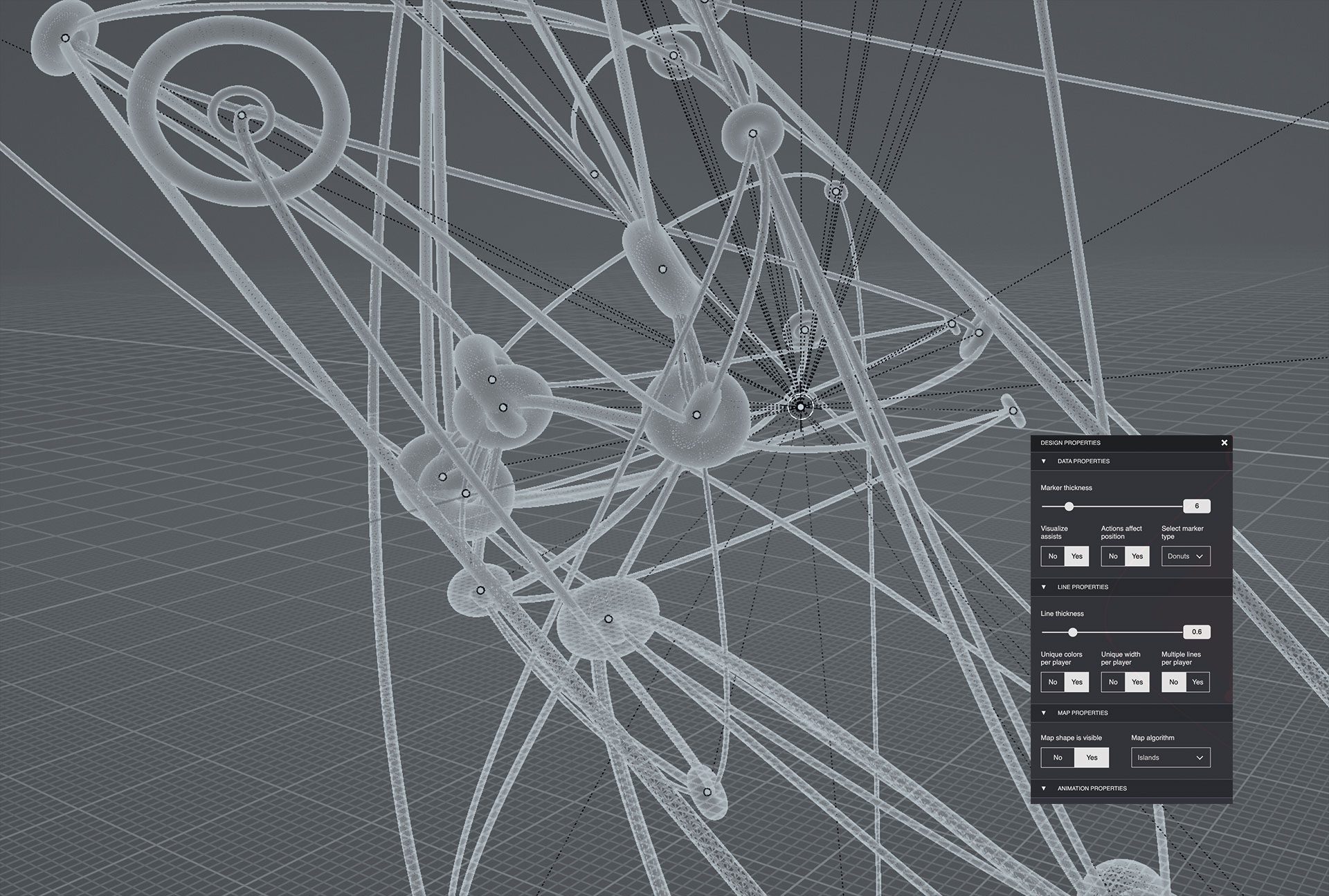This screenshot has height=896, width=1329.
Task: Open the Map algorithm dropdown showing Islands
Action: [1170, 757]
